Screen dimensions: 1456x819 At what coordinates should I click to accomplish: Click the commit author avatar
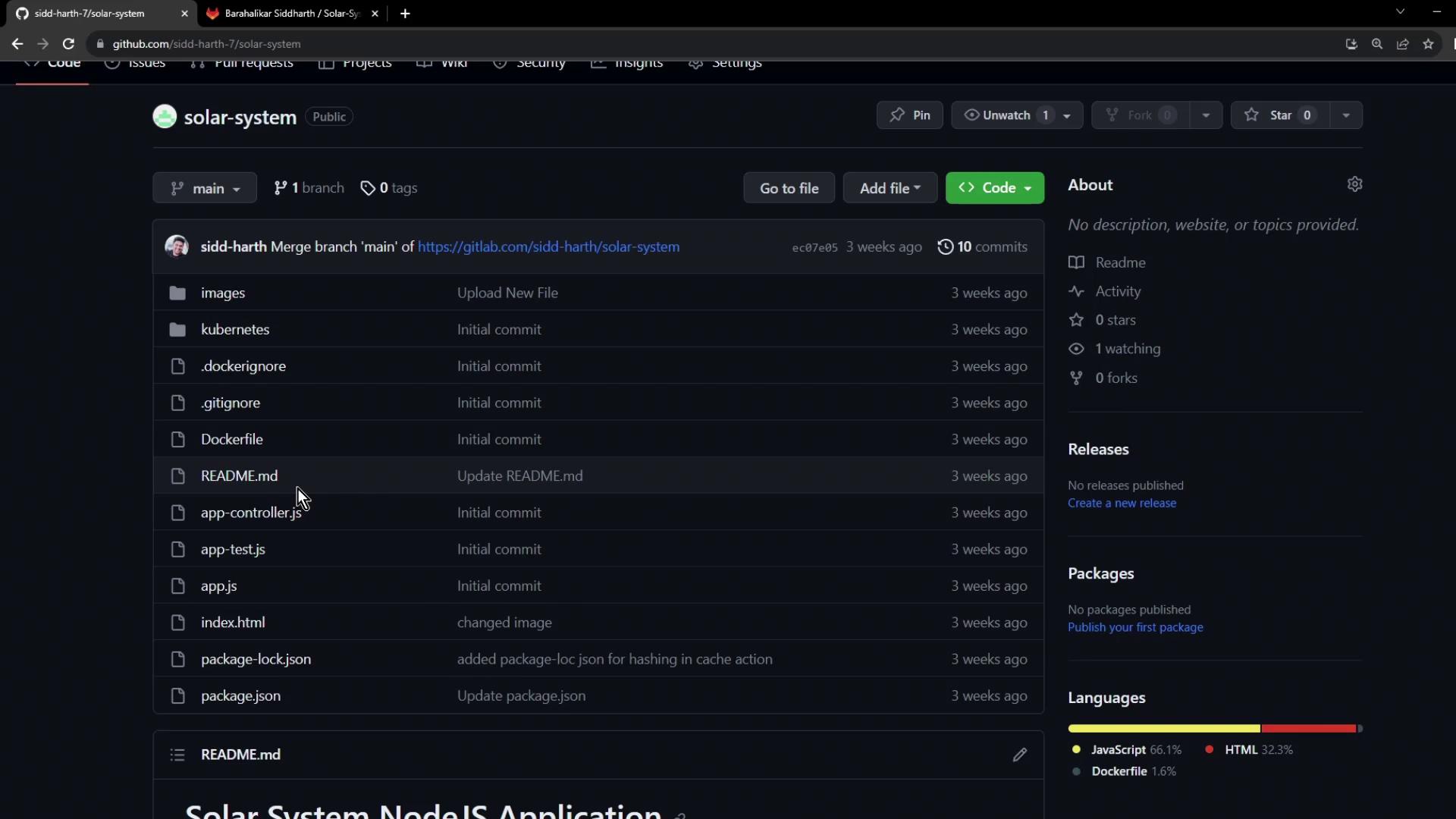click(x=177, y=246)
